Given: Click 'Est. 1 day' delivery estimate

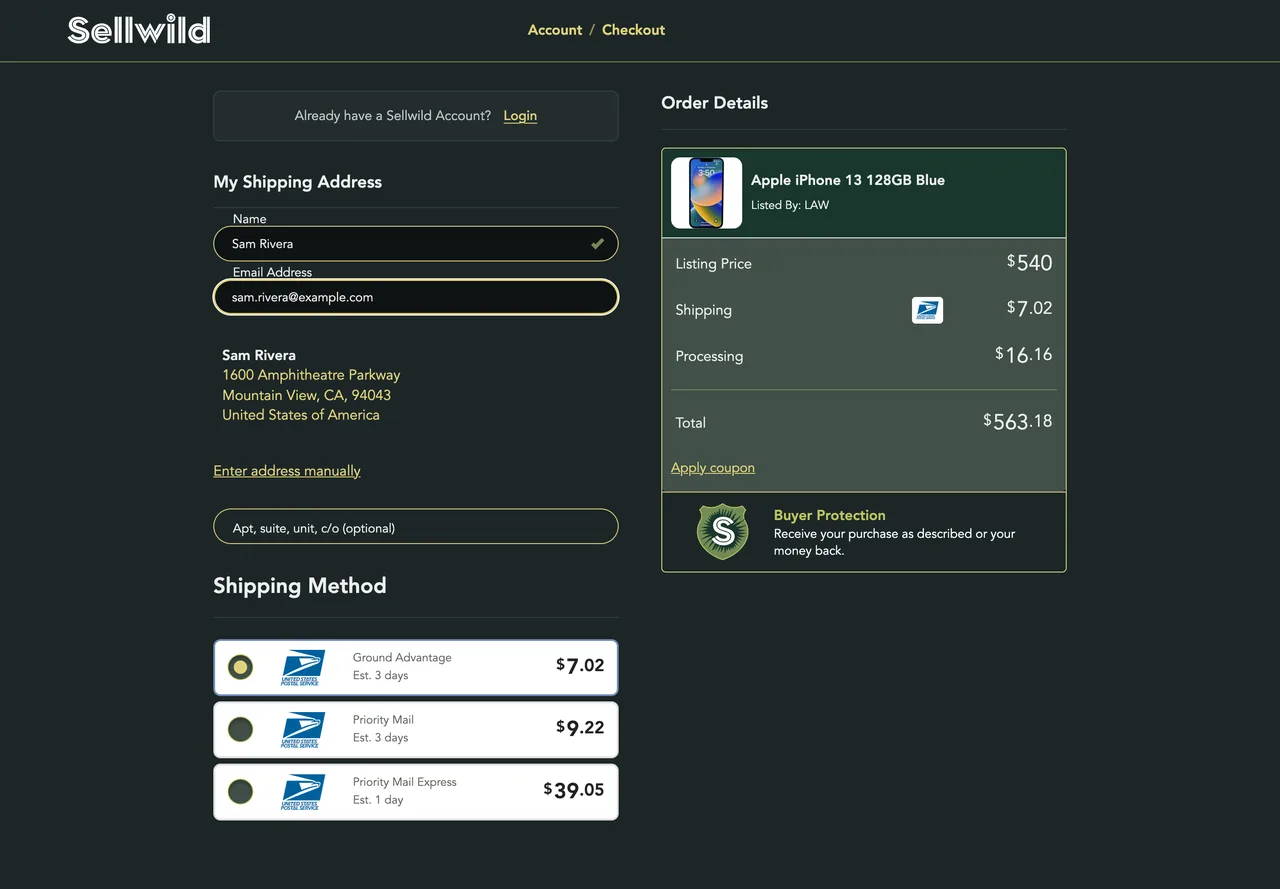Looking at the screenshot, I should pyautogui.click(x=378, y=800).
